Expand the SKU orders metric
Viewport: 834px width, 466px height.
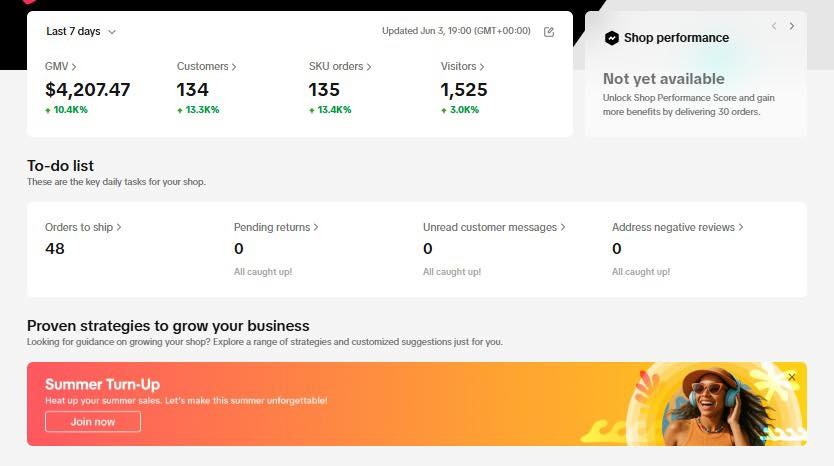[x=339, y=67]
